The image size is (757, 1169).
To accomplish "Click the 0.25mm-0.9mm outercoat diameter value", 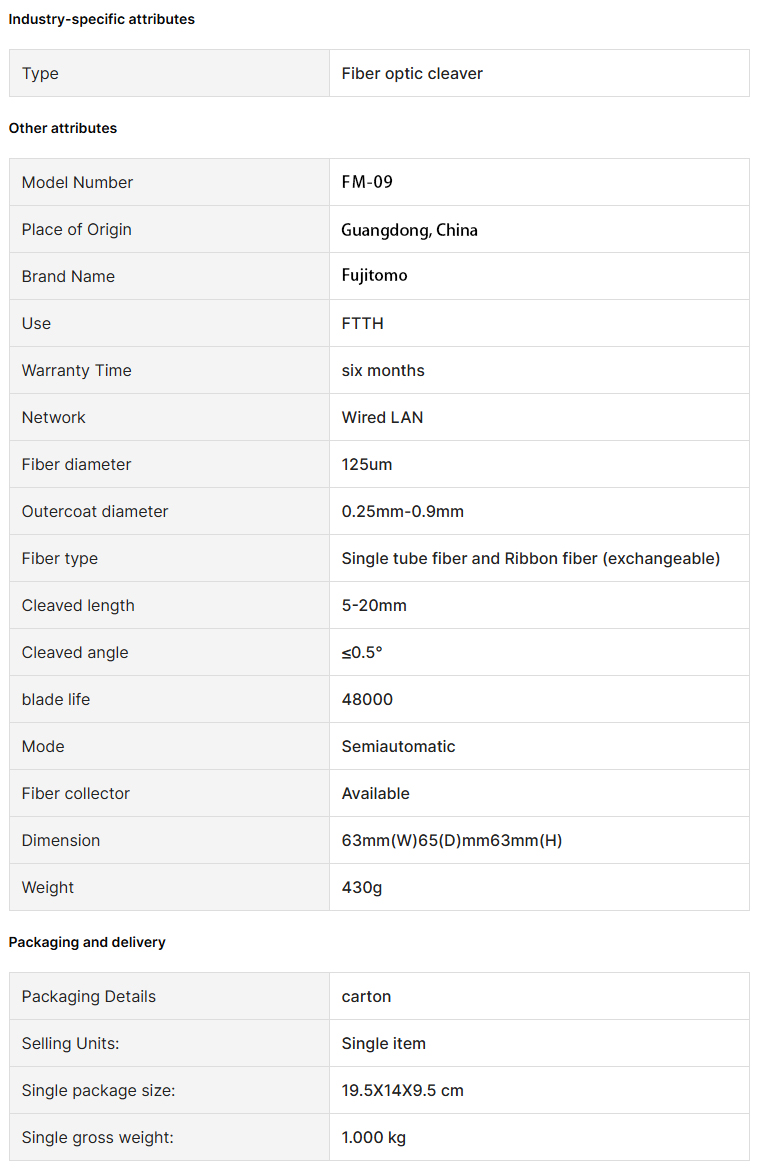I will point(403,511).
